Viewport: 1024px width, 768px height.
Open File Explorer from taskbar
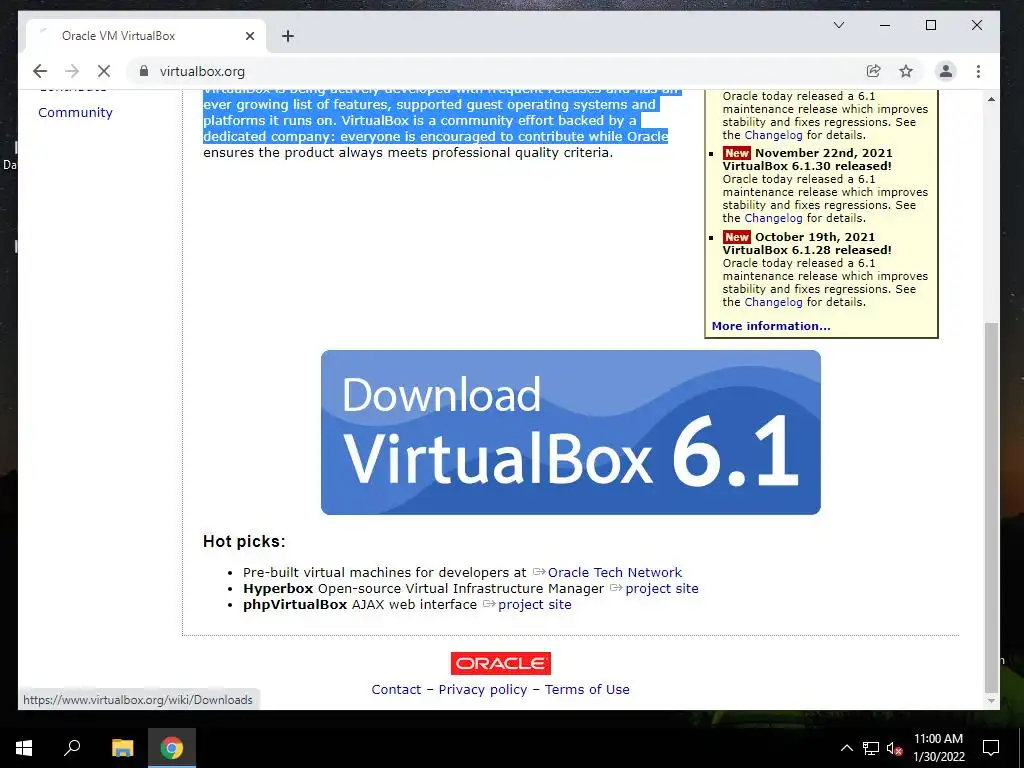point(122,748)
